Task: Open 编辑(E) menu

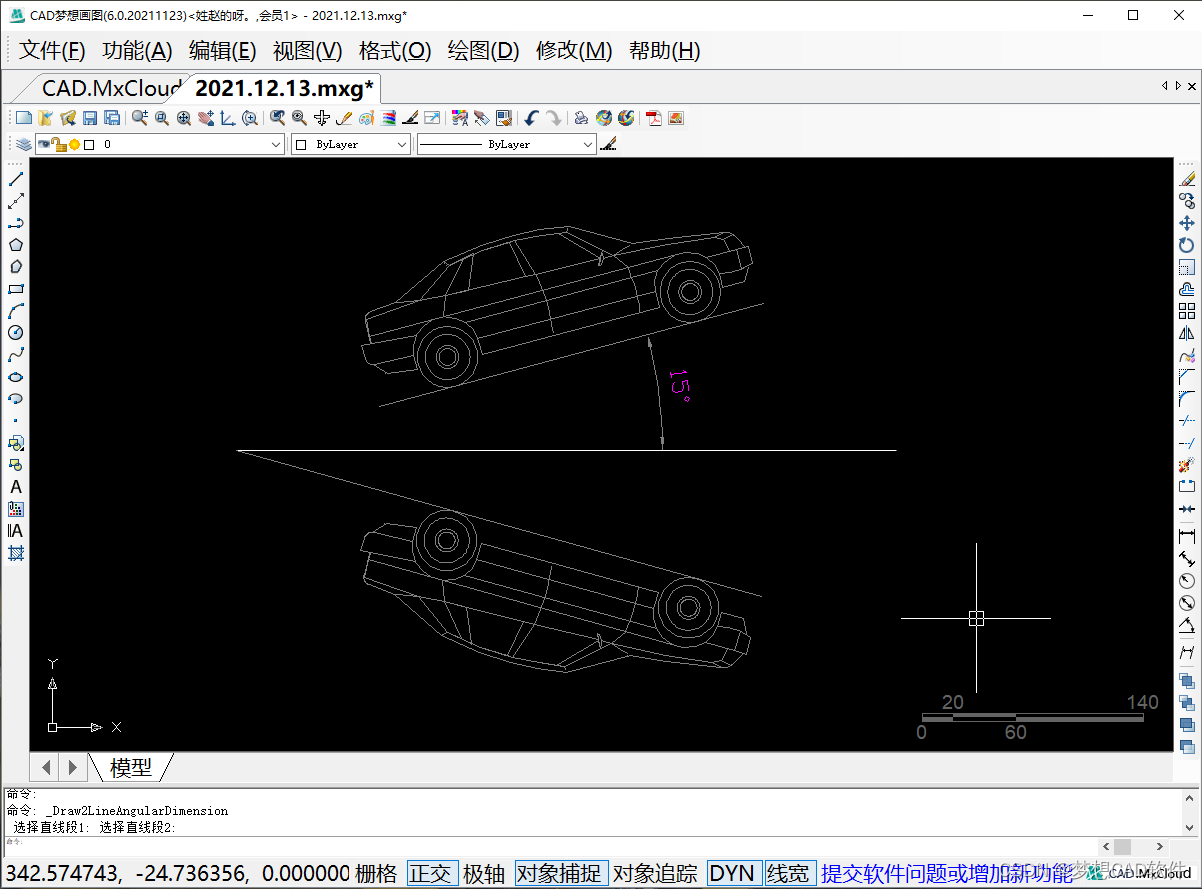Action: pyautogui.click(x=223, y=51)
